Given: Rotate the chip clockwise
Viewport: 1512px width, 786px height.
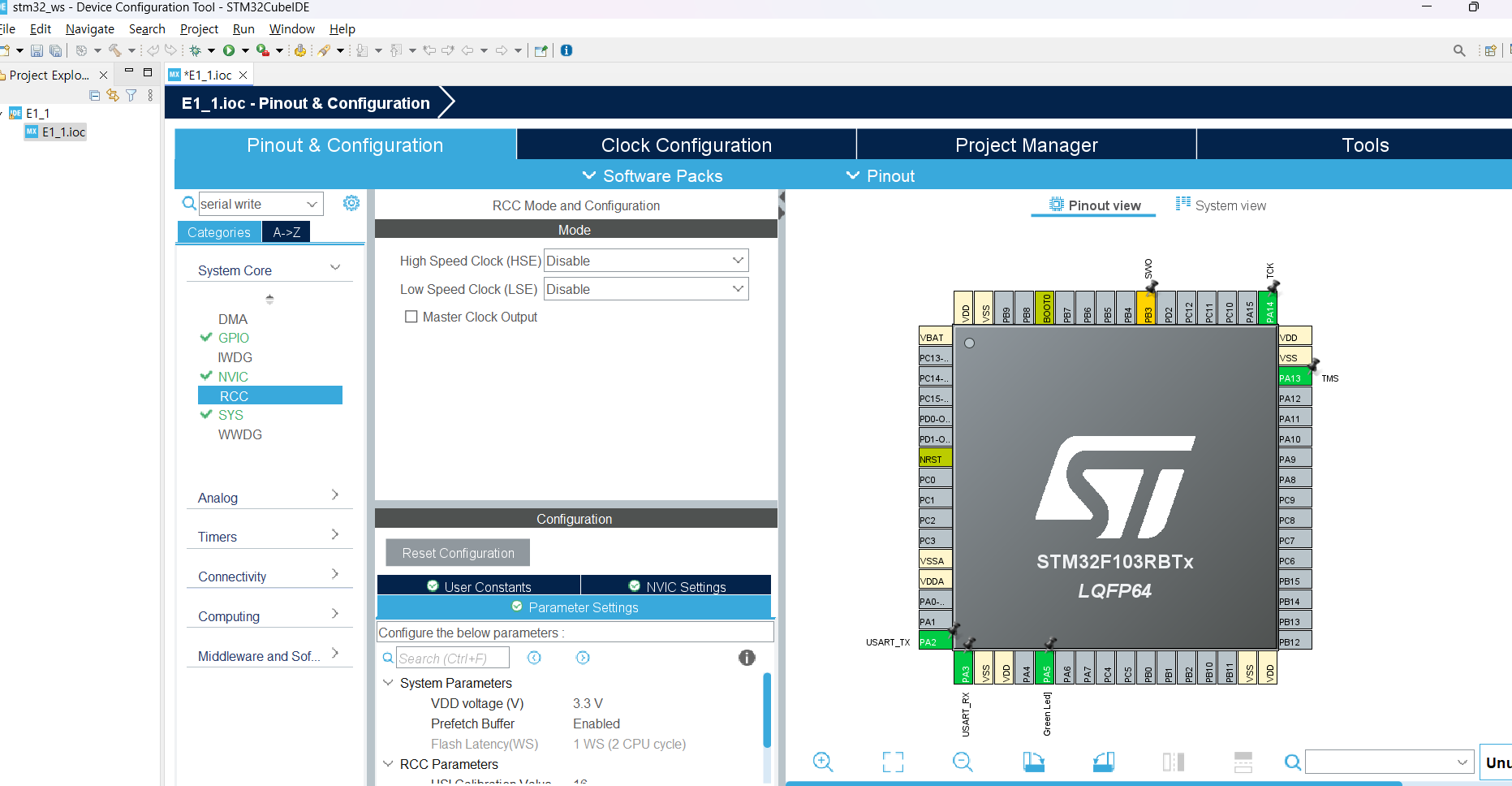Looking at the screenshot, I should coord(1033,762).
